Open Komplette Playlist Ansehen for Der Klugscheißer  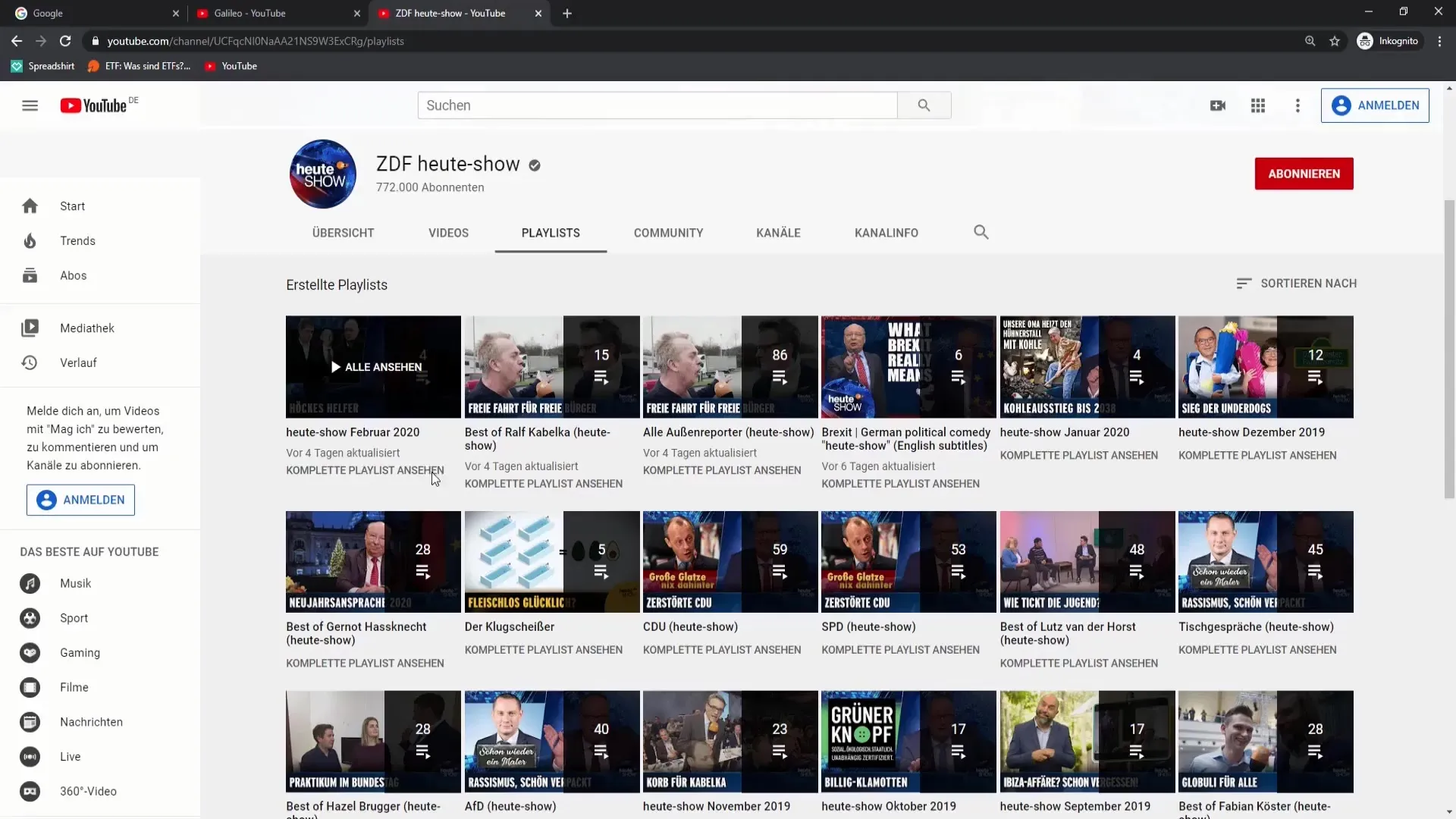pyautogui.click(x=543, y=650)
